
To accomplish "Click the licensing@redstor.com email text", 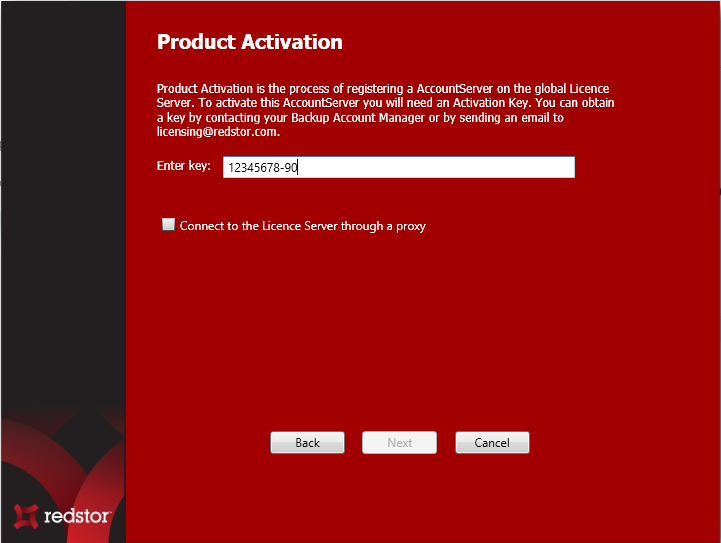I will click(218, 132).
